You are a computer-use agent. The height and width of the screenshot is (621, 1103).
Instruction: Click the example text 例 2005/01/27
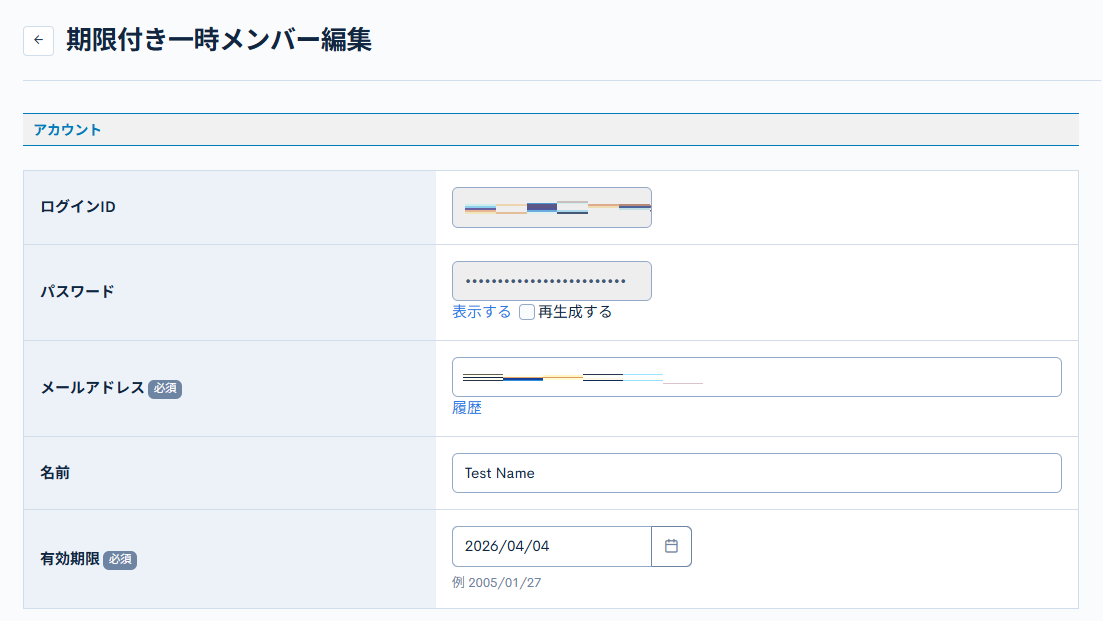[497, 582]
